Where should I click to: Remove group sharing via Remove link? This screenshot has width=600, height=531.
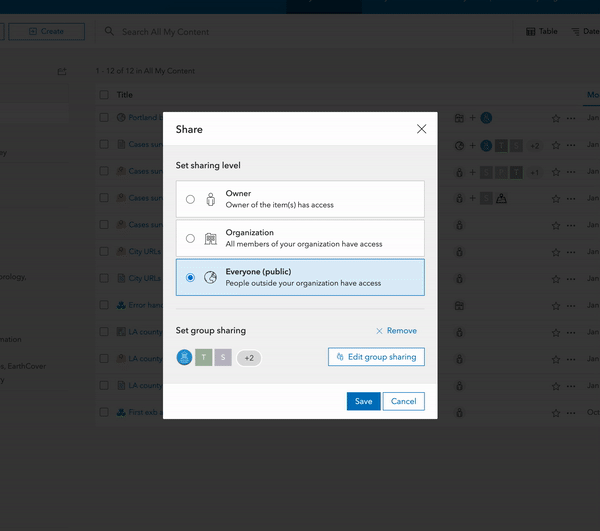396,331
